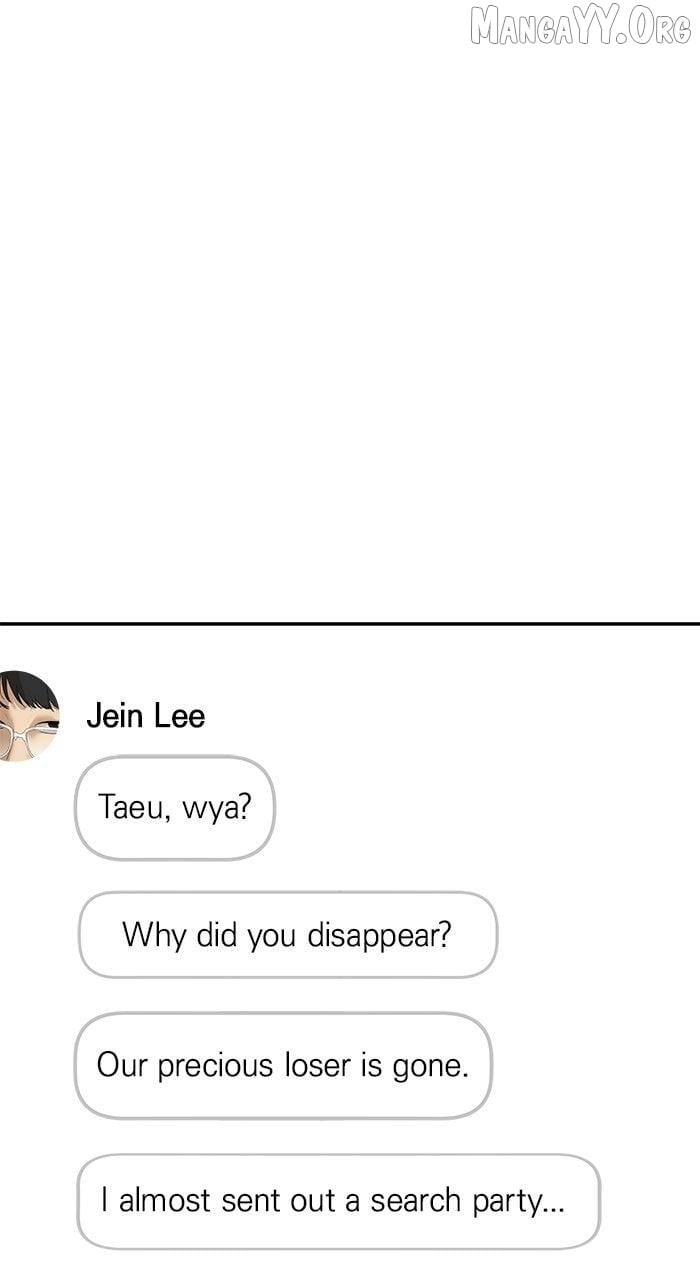Open Jein Lee's profile avatar
The height and width of the screenshot is (1280, 700).
(x=28, y=716)
